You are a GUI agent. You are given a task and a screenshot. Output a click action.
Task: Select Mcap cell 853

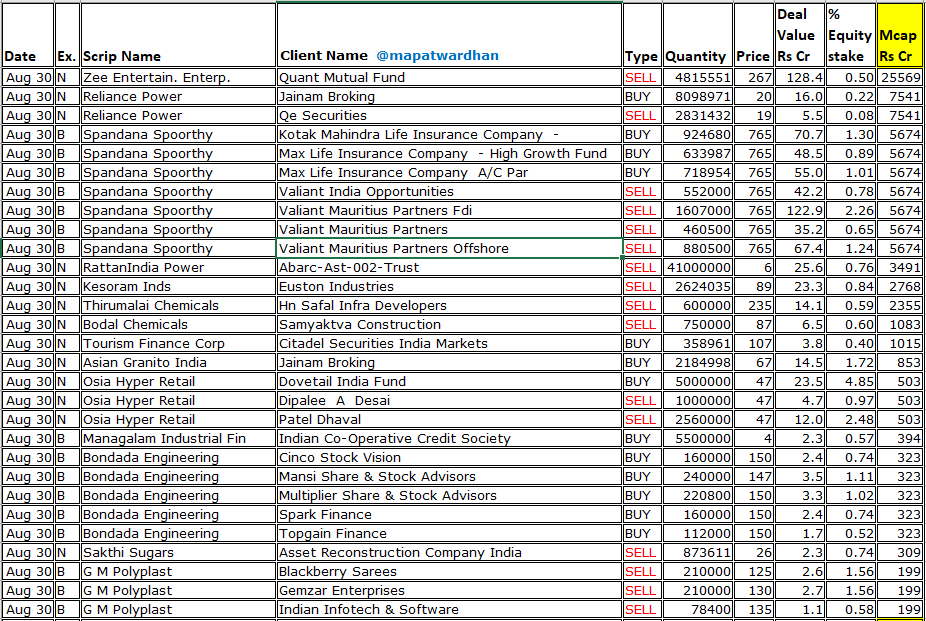[899, 362]
